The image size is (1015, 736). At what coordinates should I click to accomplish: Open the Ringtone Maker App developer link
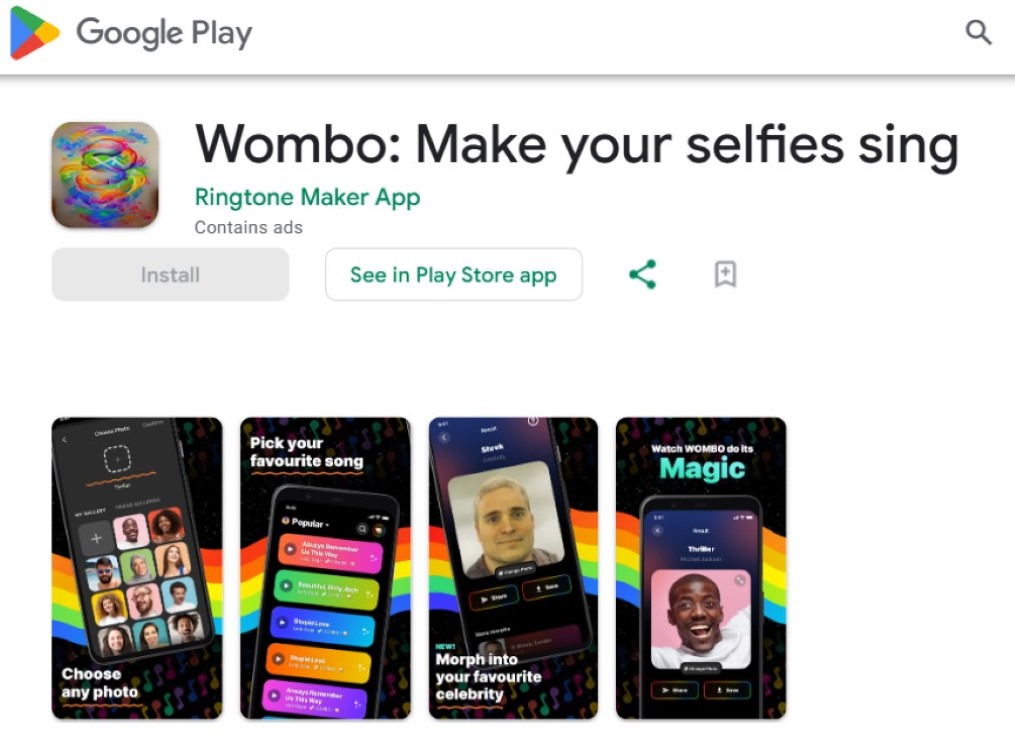click(307, 197)
